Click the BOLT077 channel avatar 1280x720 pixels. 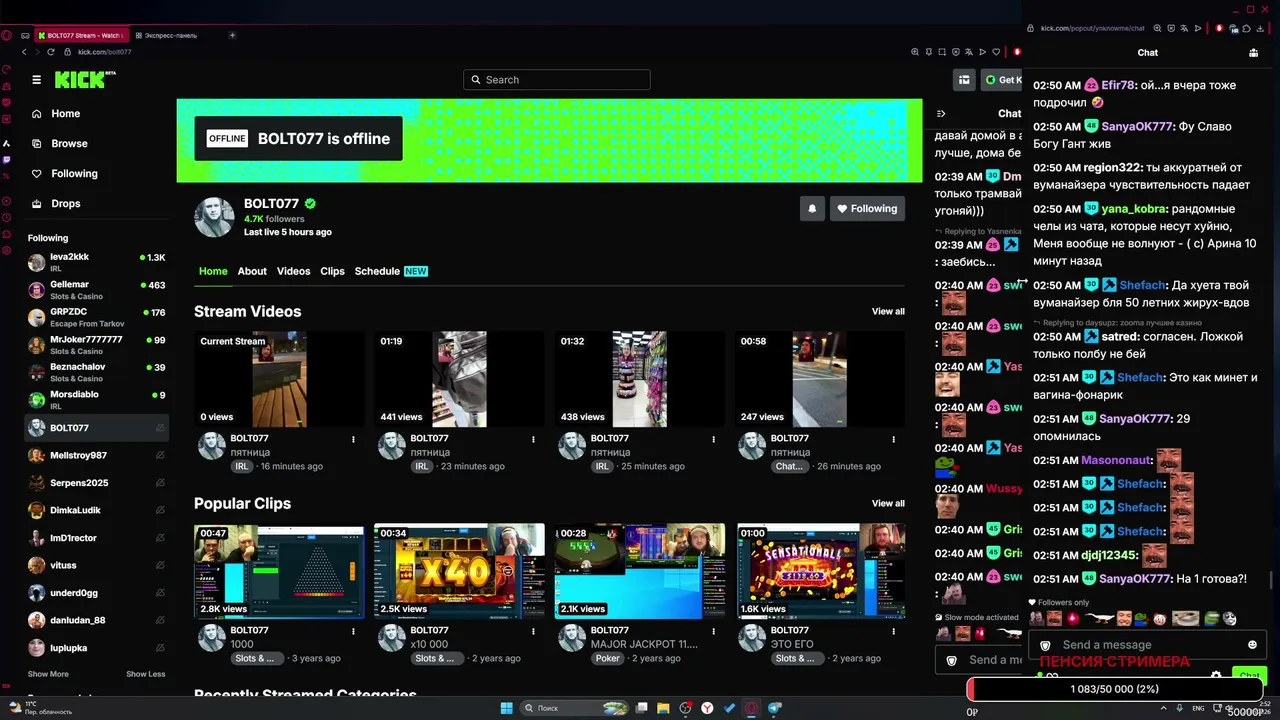tap(214, 217)
